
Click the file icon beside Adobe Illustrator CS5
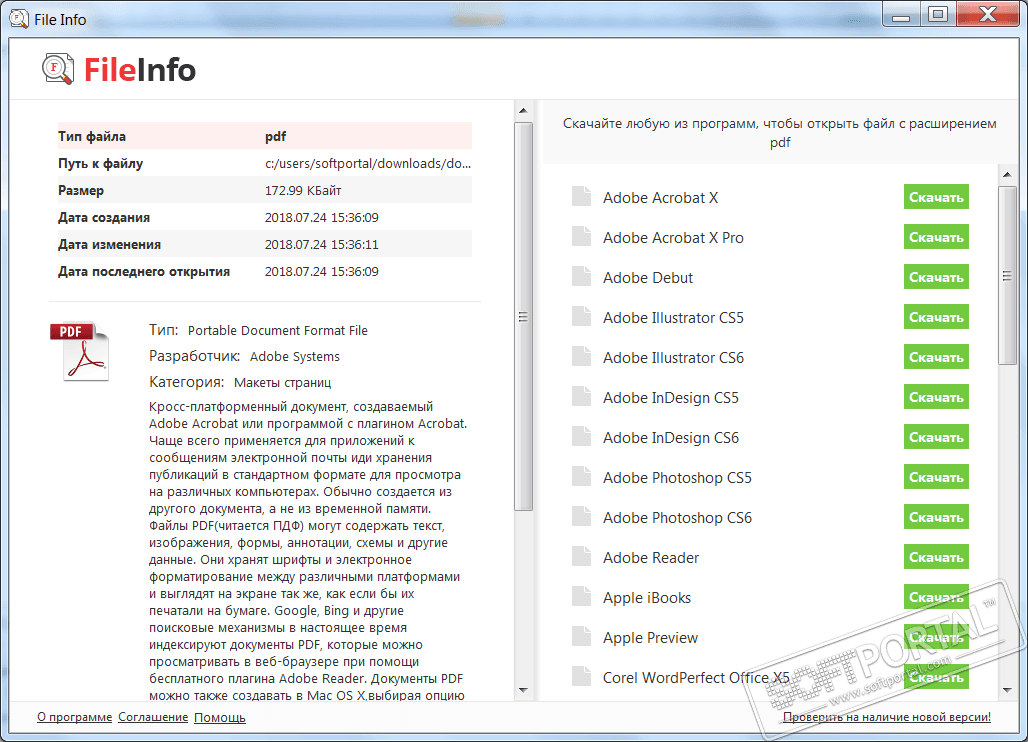(581, 317)
